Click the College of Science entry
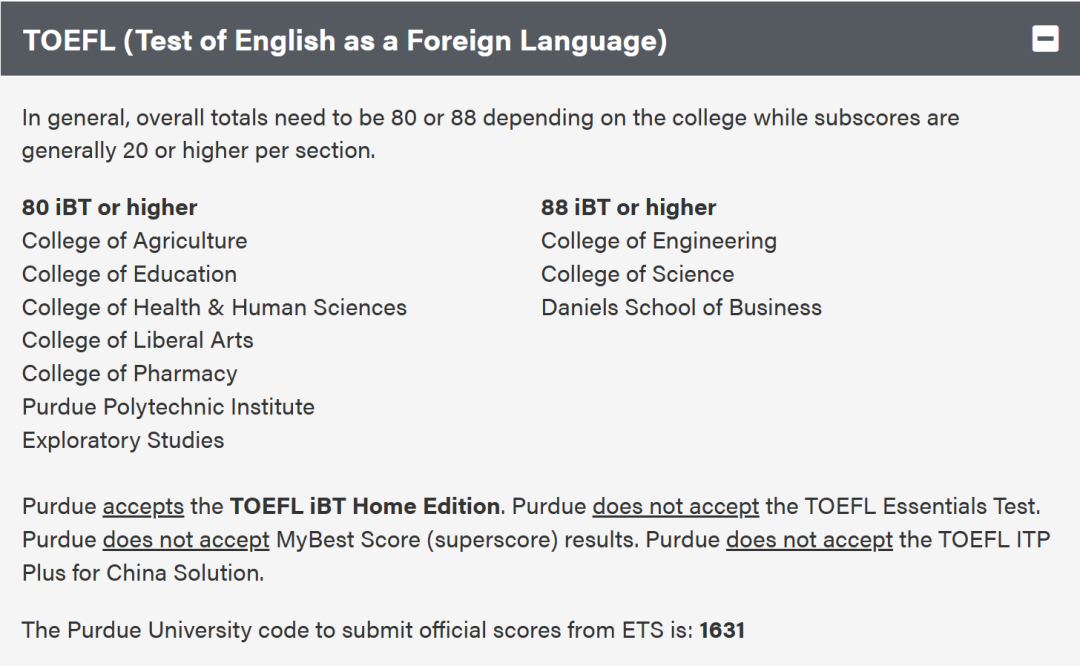This screenshot has width=1080, height=666. point(637,274)
